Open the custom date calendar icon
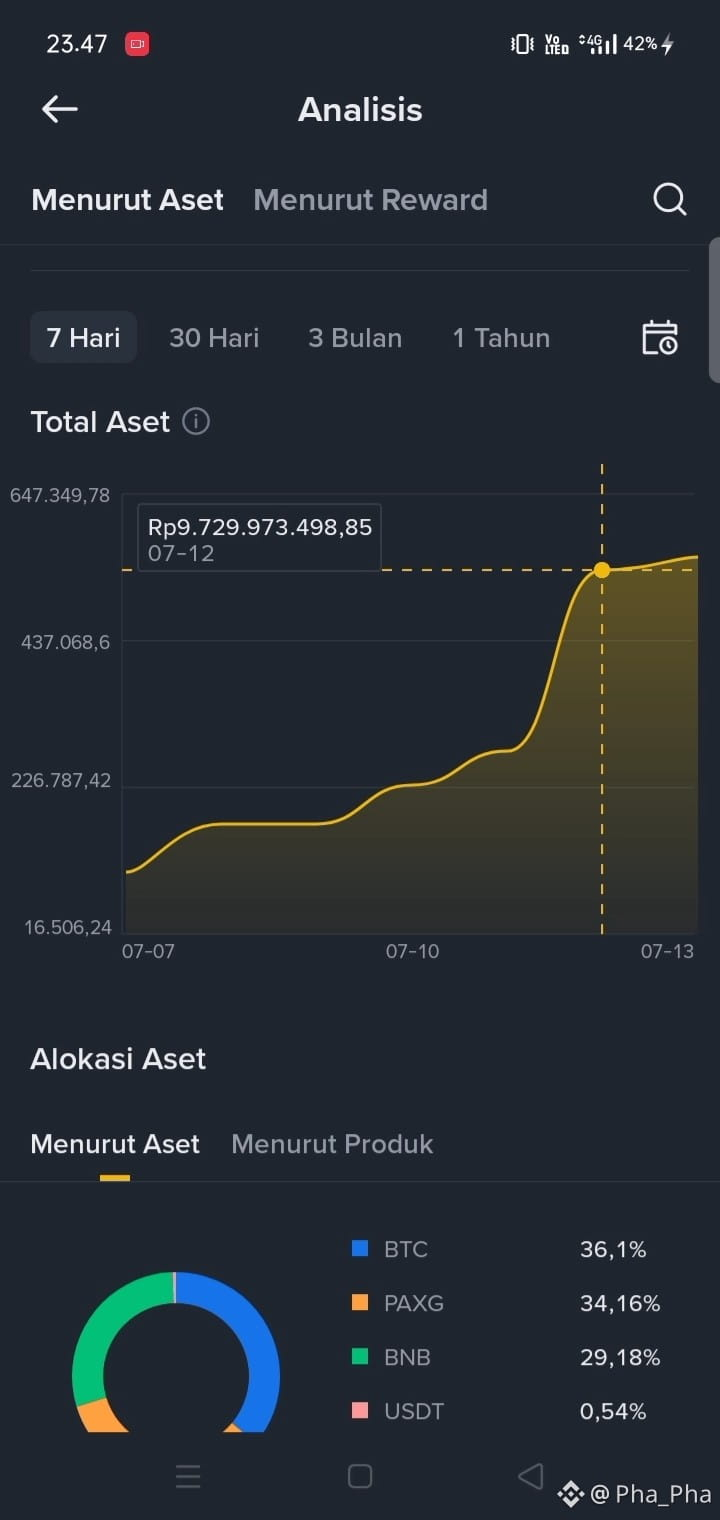This screenshot has height=1520, width=720. coord(660,338)
